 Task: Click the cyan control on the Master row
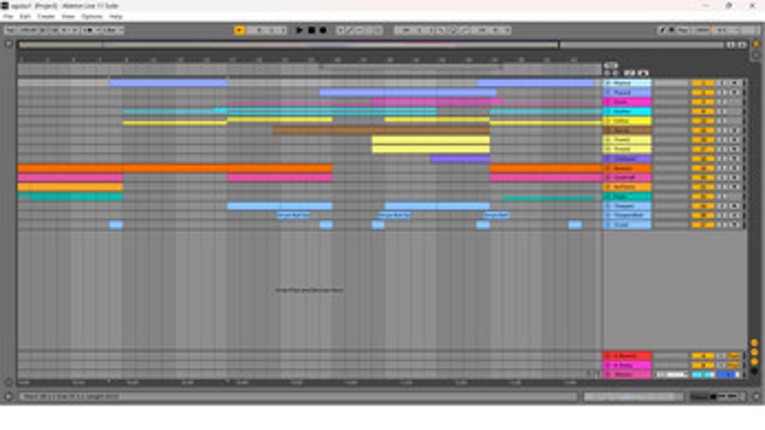coord(703,374)
